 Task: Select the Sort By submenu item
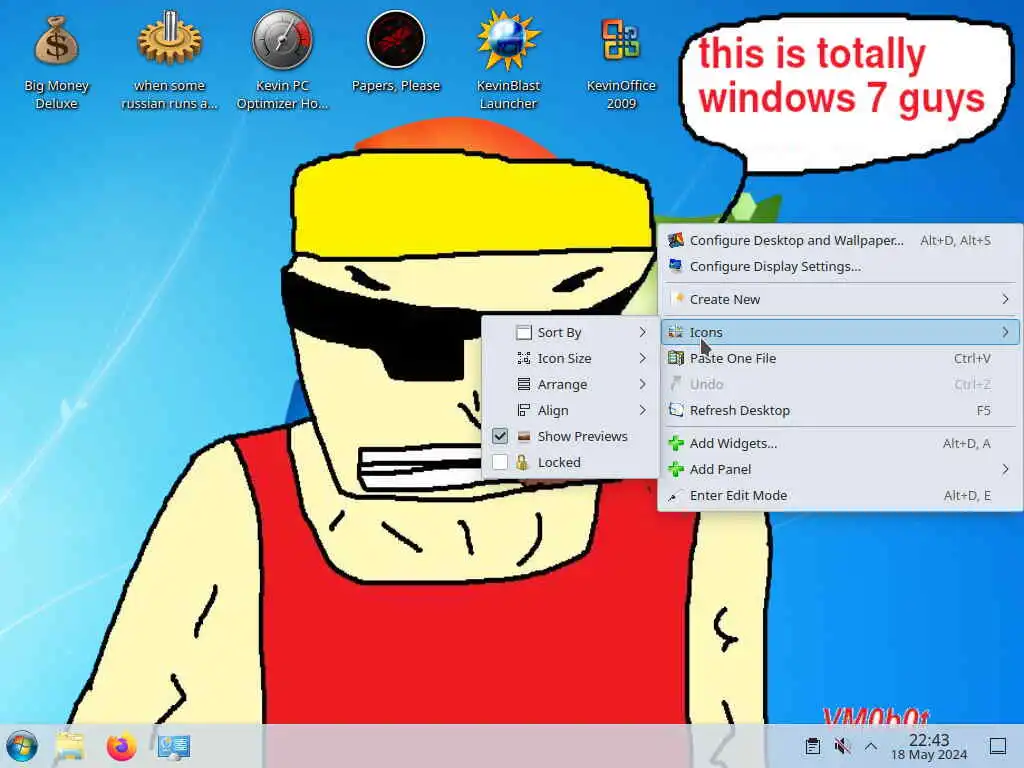tap(570, 332)
